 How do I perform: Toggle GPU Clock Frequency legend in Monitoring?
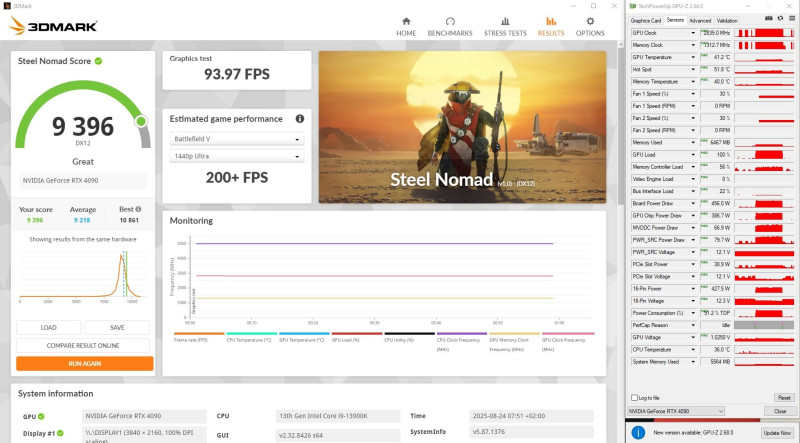point(568,342)
